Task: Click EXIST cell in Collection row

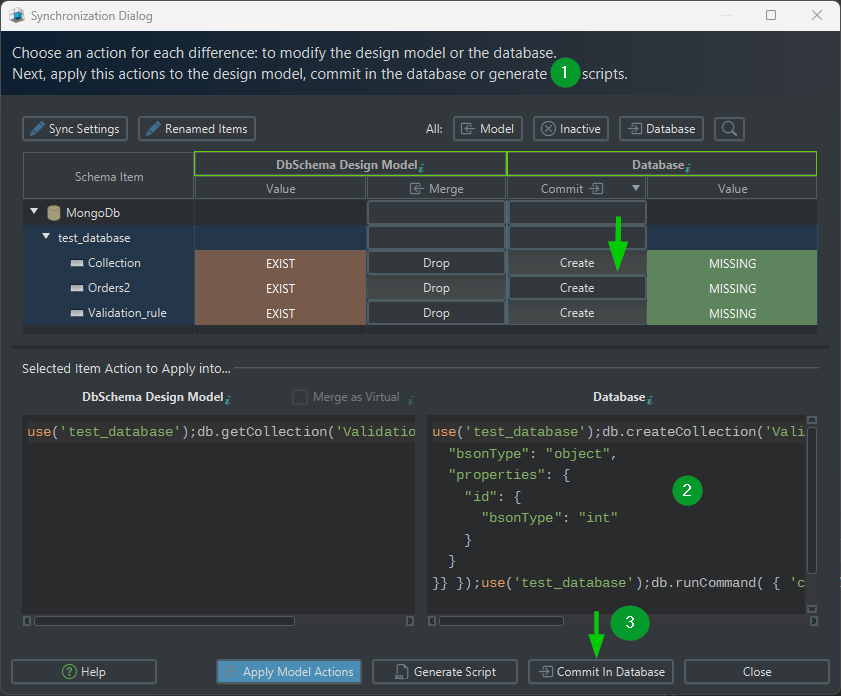Action: [x=280, y=263]
